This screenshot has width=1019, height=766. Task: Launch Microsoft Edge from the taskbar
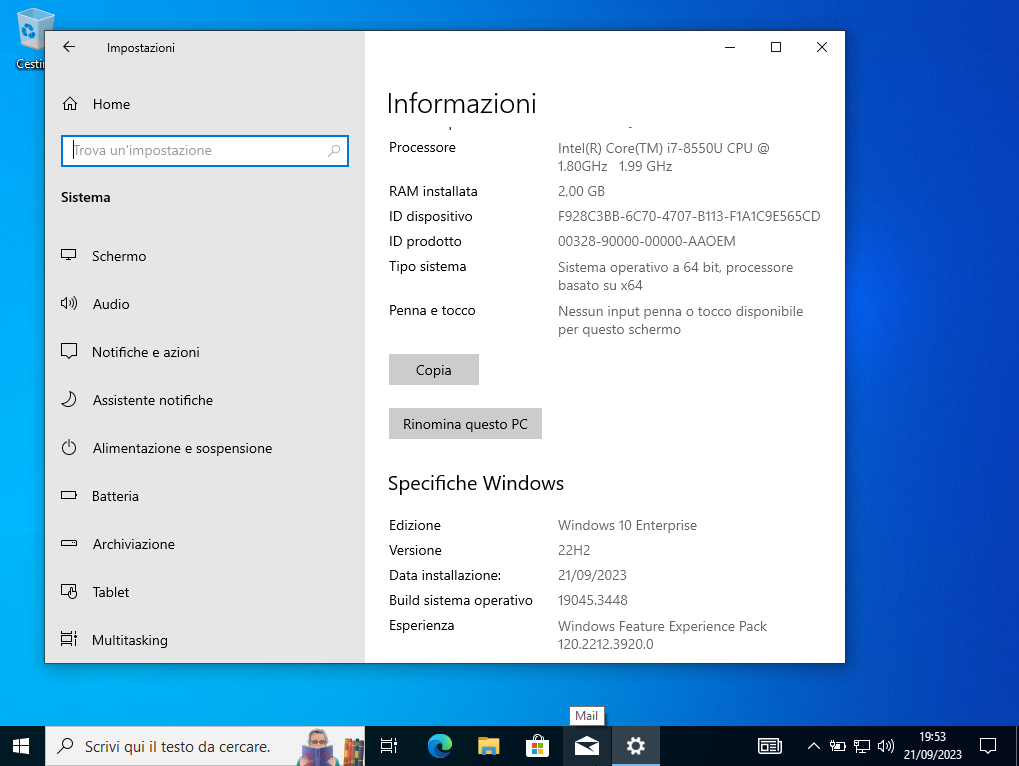point(440,747)
